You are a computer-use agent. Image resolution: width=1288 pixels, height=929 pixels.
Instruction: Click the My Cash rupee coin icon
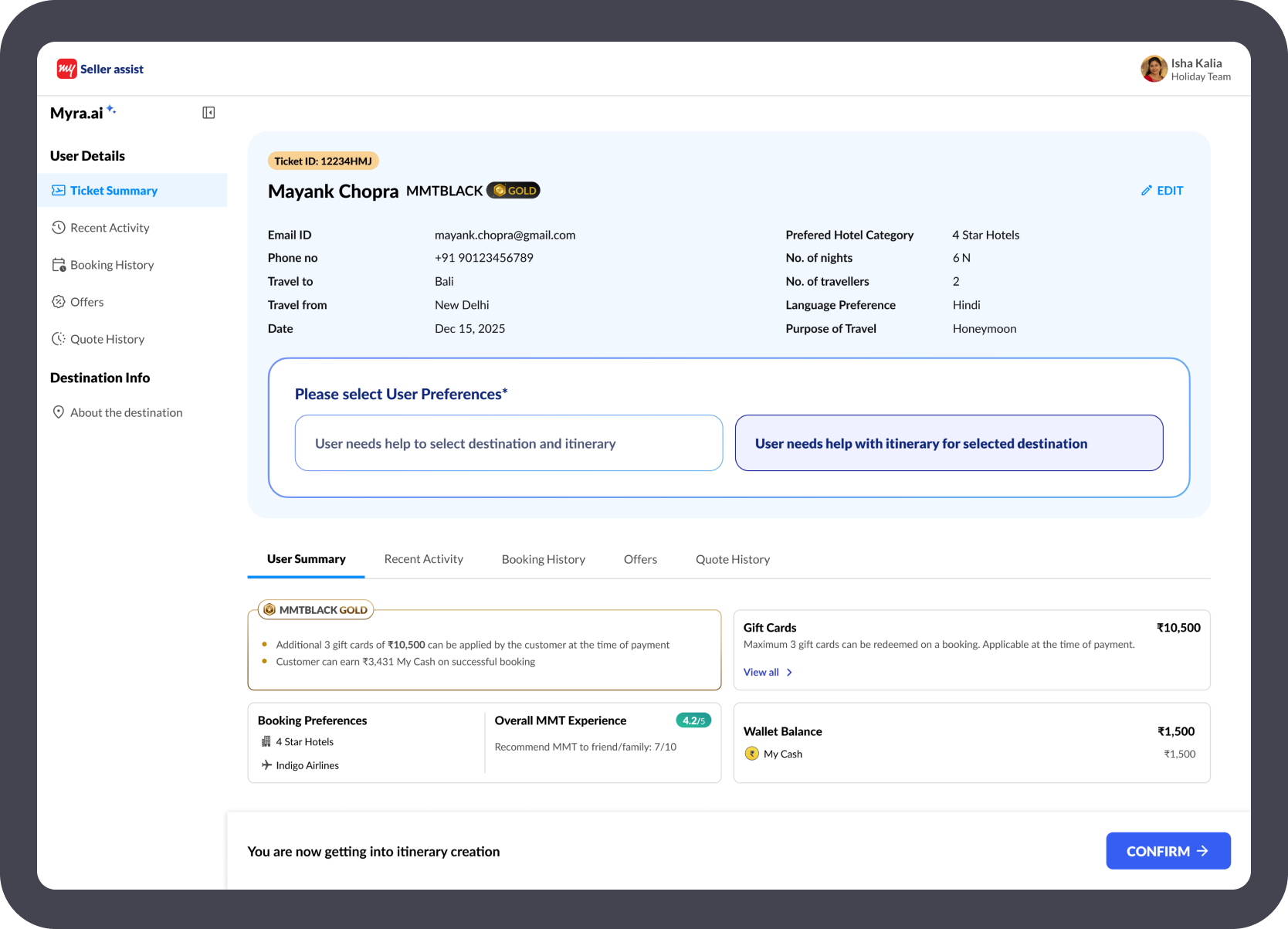[x=751, y=754]
